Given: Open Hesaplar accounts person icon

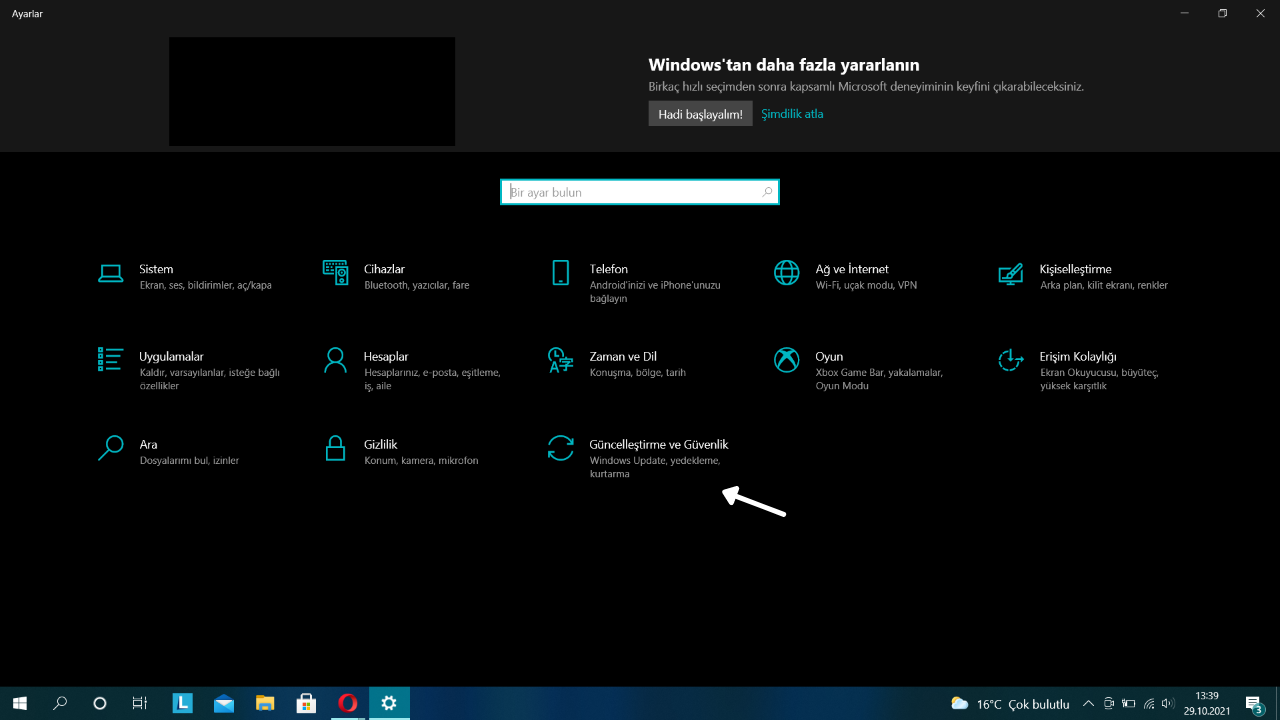Looking at the screenshot, I should [x=335, y=360].
